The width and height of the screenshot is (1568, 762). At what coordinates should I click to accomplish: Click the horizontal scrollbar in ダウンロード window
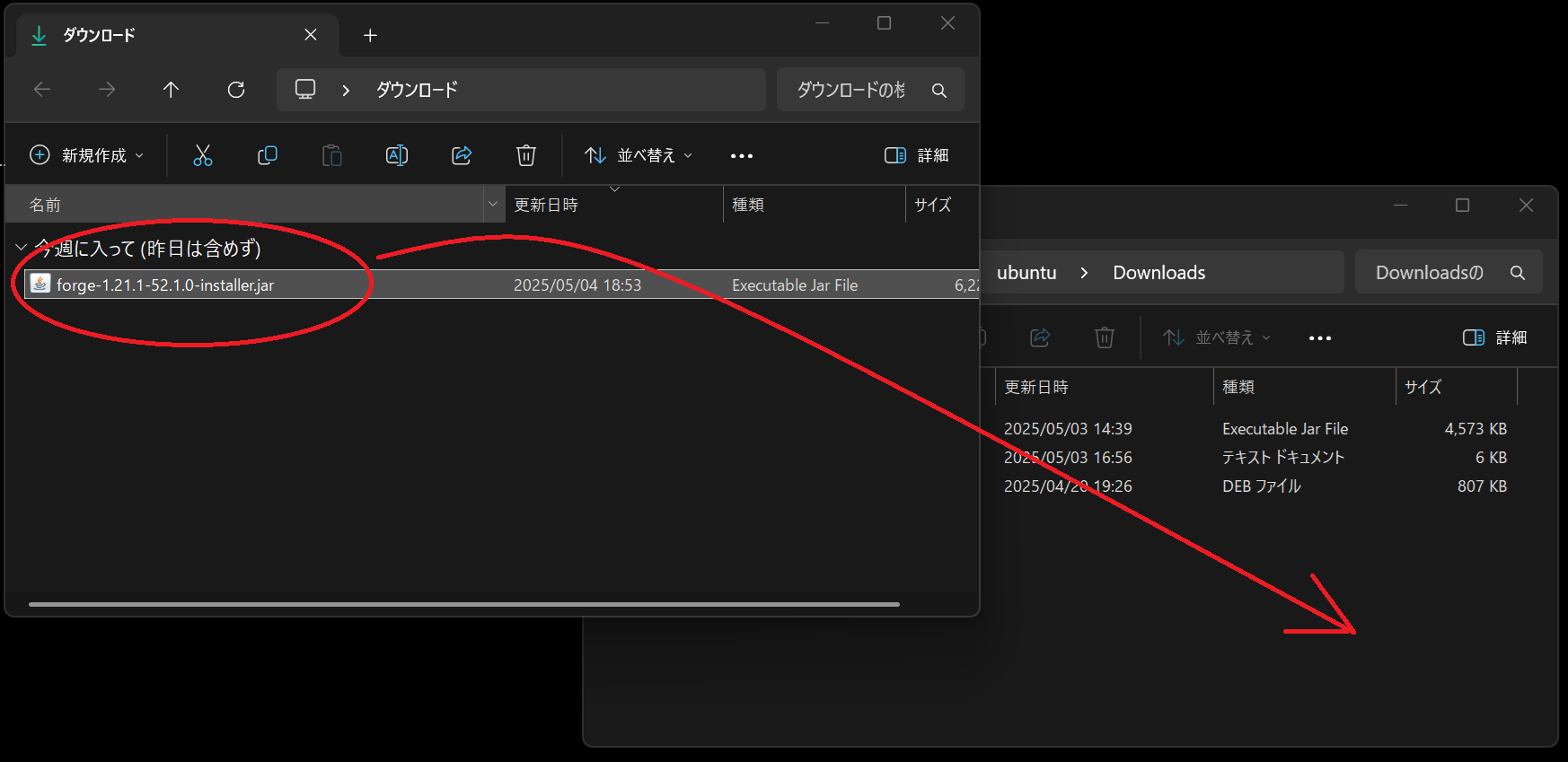click(464, 604)
